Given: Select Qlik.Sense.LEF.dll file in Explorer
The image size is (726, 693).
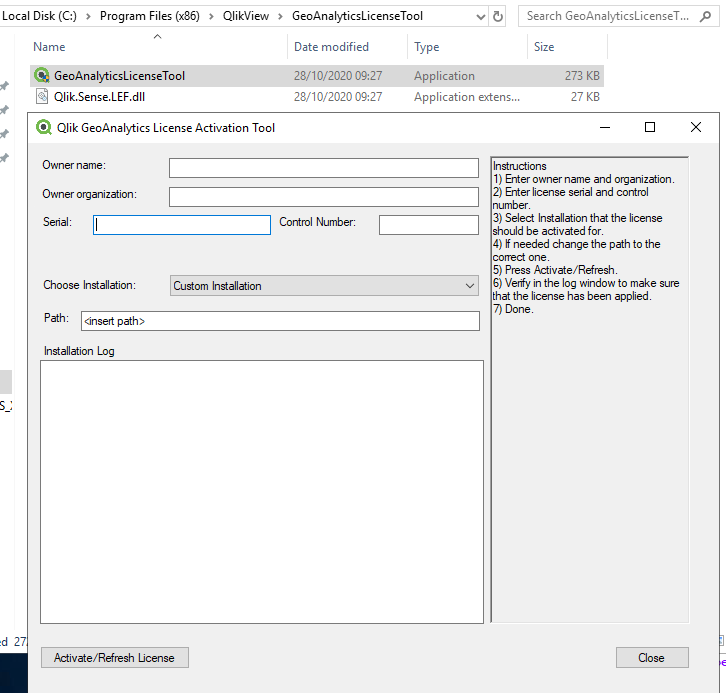Looking at the screenshot, I should (x=317, y=97).
